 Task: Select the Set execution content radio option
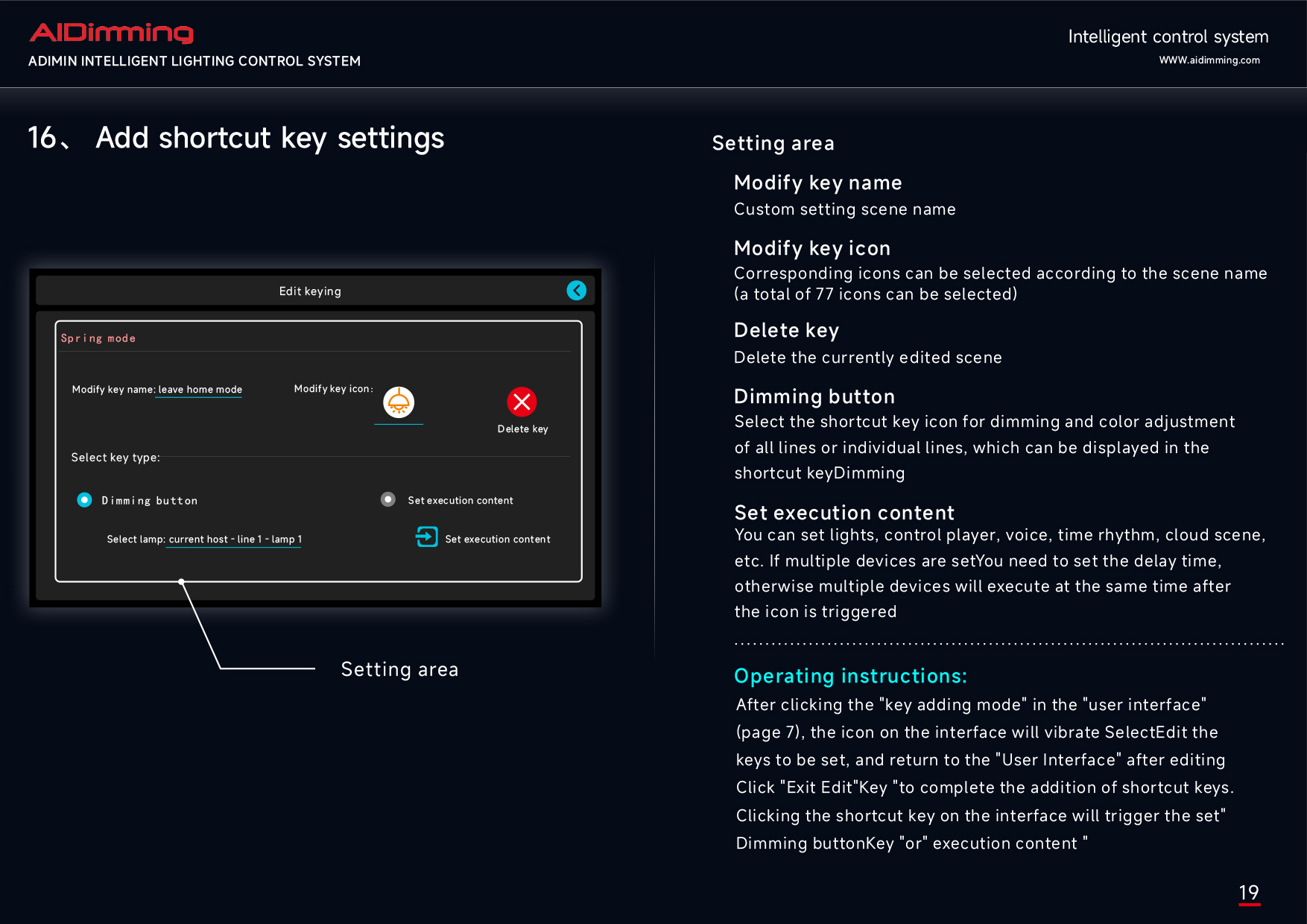[x=387, y=499]
